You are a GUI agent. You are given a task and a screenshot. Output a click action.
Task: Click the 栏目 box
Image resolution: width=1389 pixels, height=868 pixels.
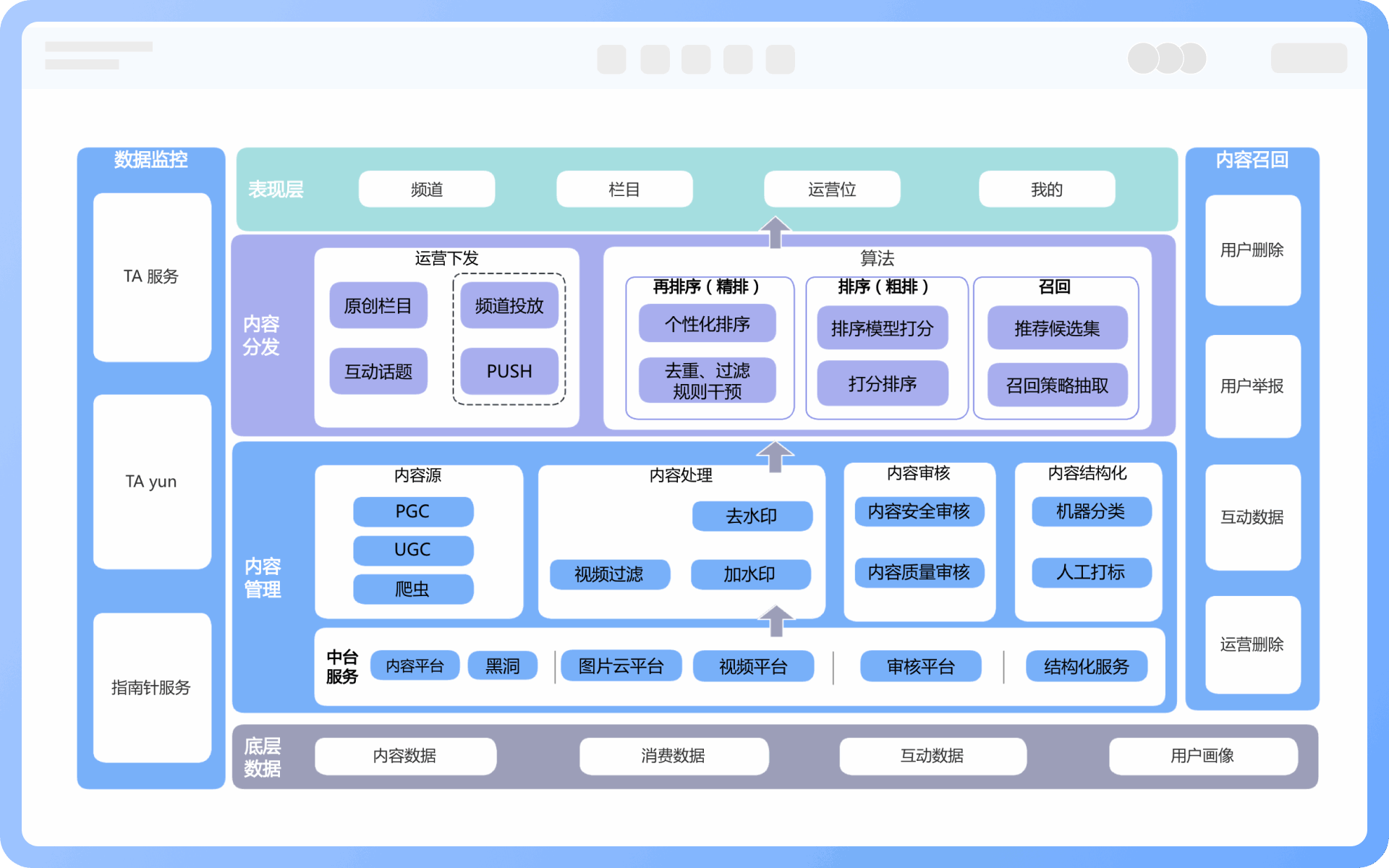[x=624, y=190]
